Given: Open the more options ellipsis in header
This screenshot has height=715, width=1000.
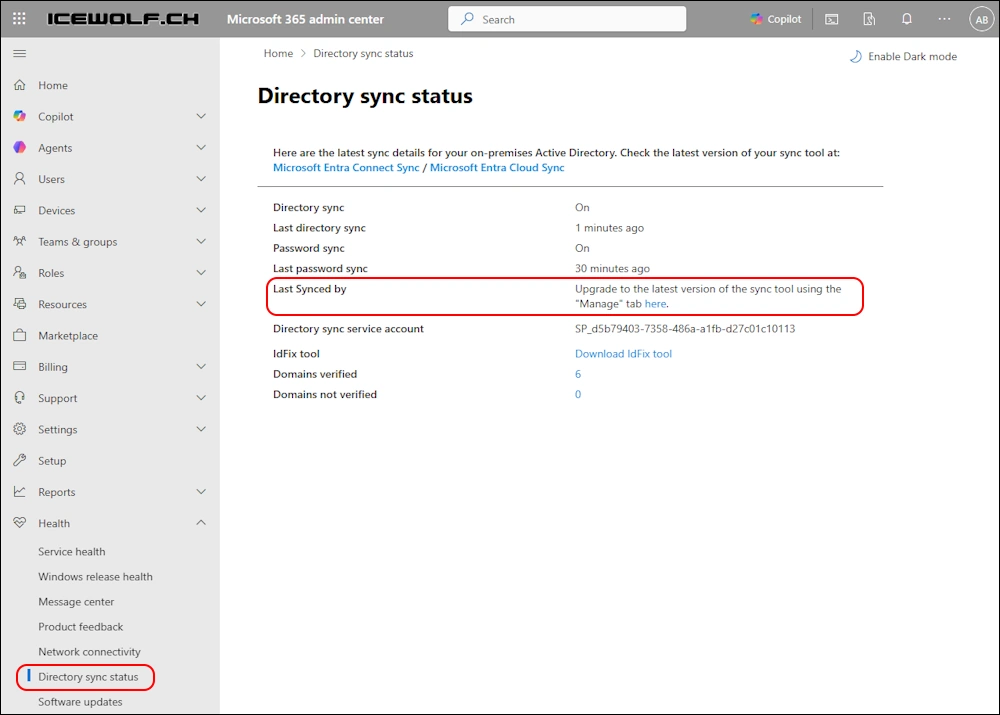Looking at the screenshot, I should pos(945,19).
